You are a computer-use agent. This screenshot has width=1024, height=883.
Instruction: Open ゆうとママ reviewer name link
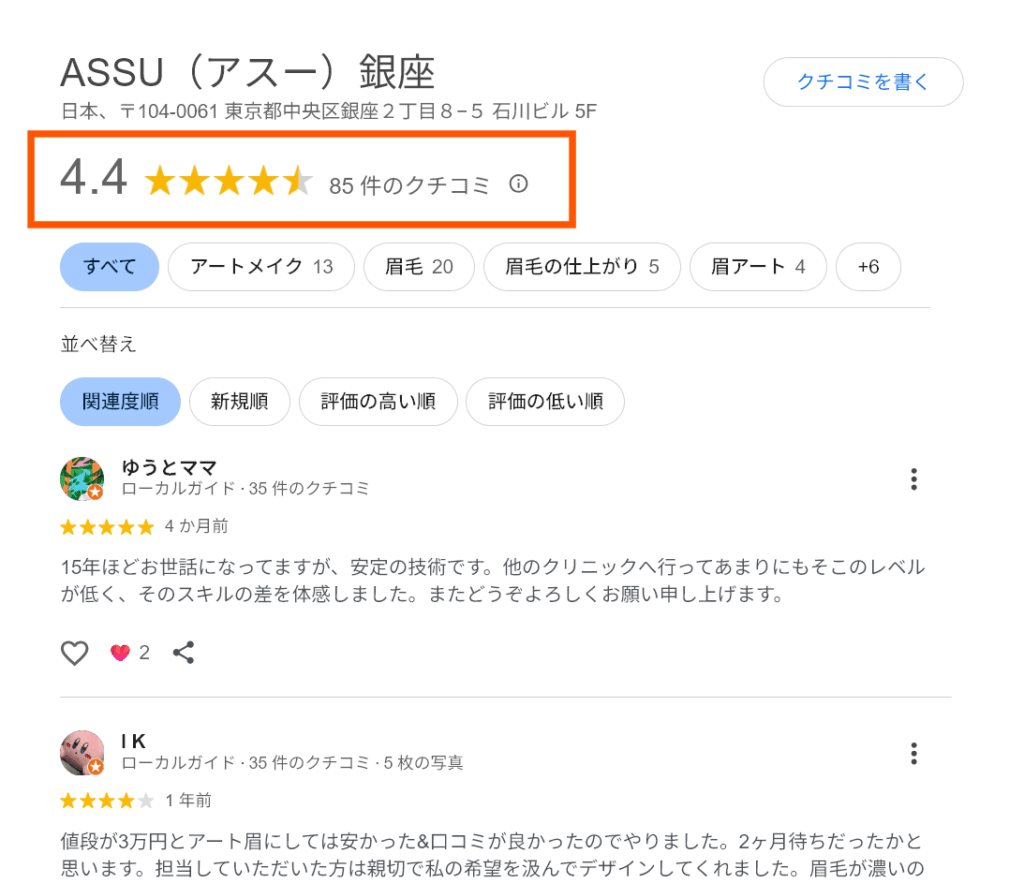pos(169,467)
